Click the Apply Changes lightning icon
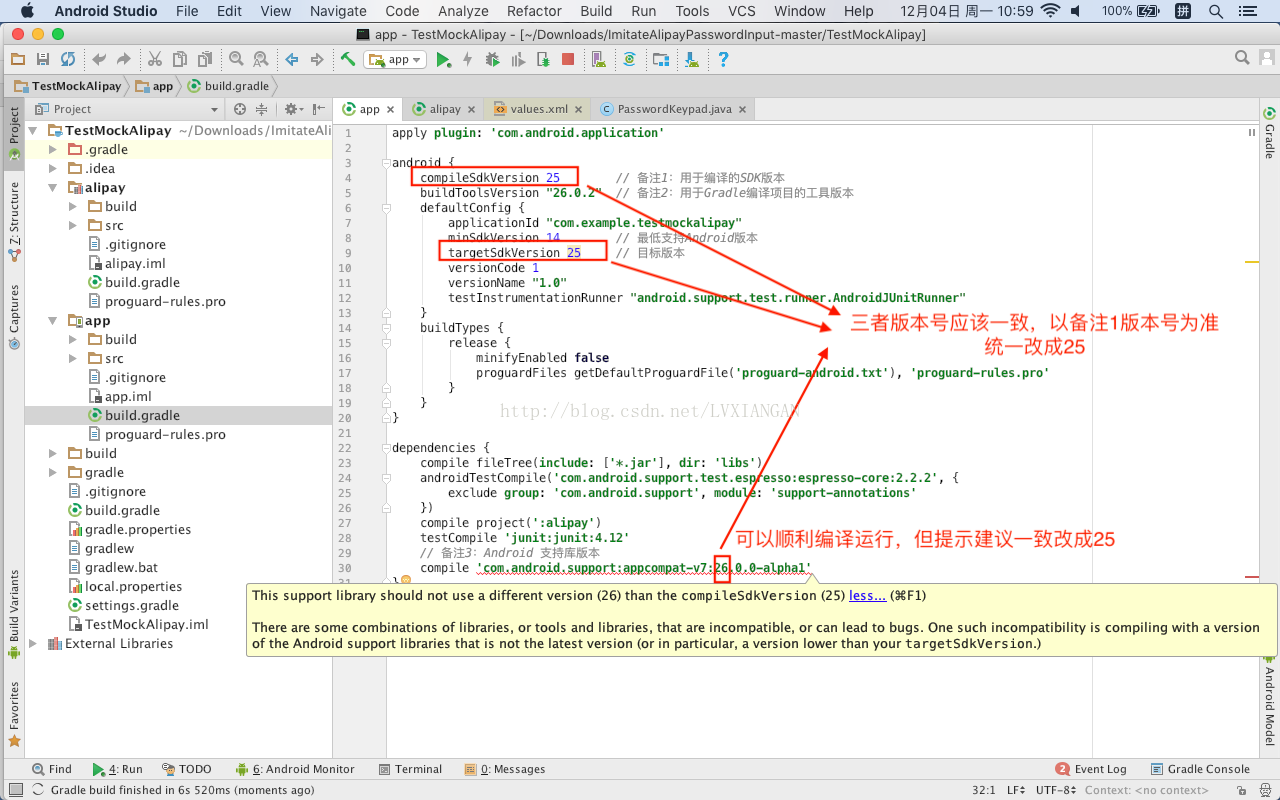Viewport: 1280px width, 800px height. (467, 60)
